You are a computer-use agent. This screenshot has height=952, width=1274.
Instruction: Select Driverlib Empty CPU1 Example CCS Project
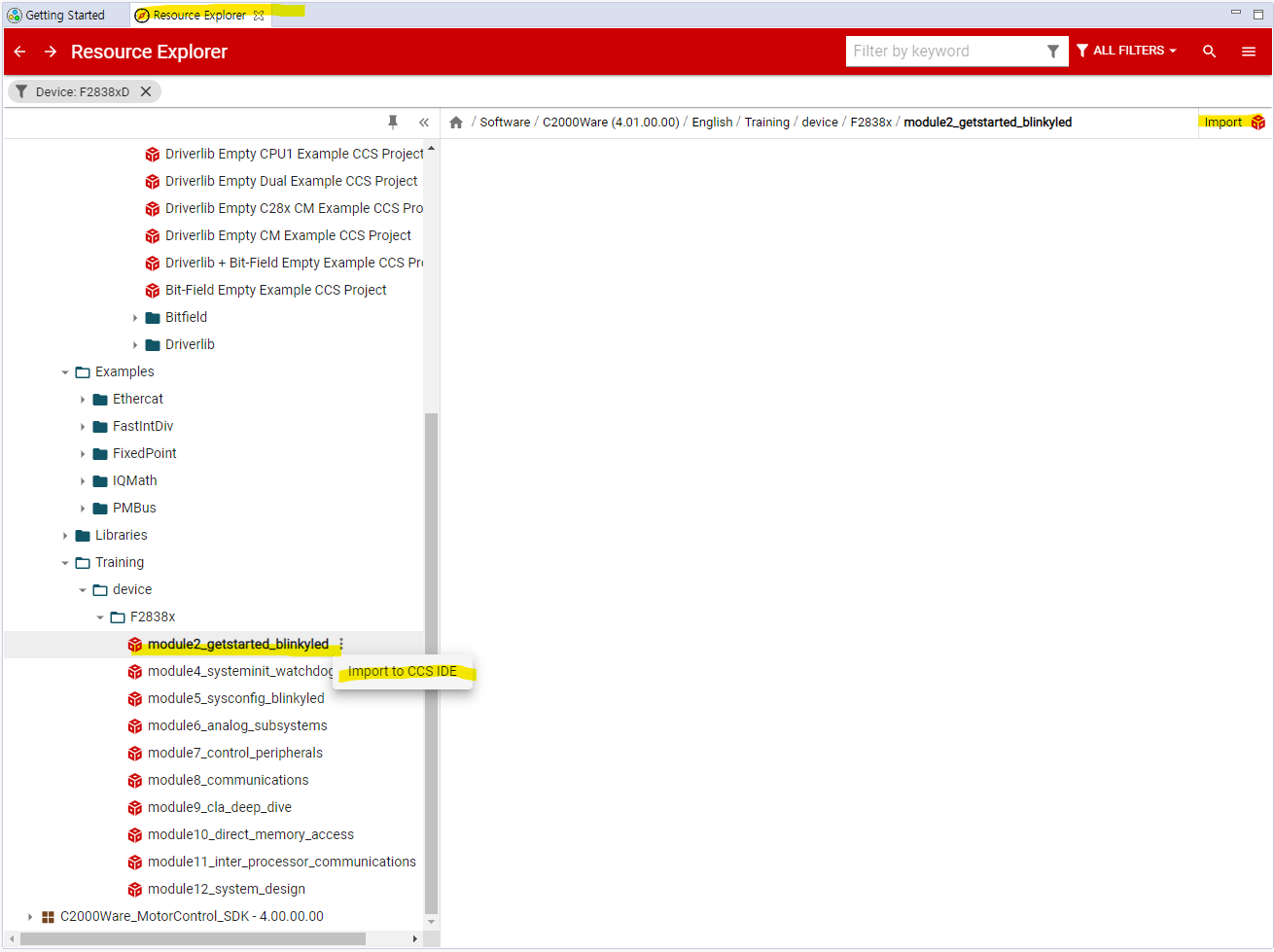[x=294, y=155]
